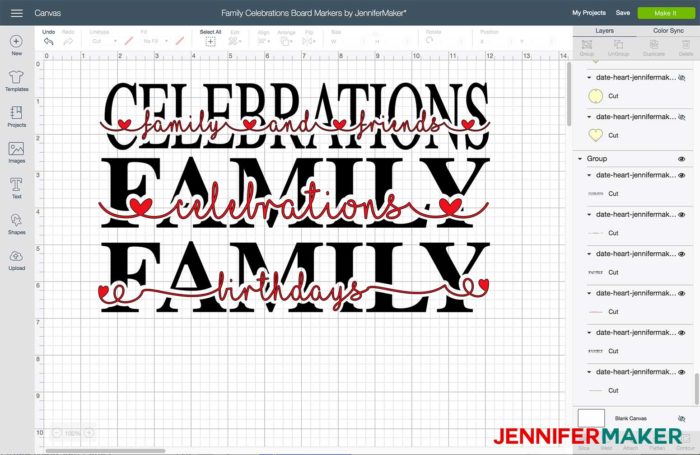This screenshot has width=700, height=455.
Task: Select the red birthdays script on canvas
Action: 293,290
